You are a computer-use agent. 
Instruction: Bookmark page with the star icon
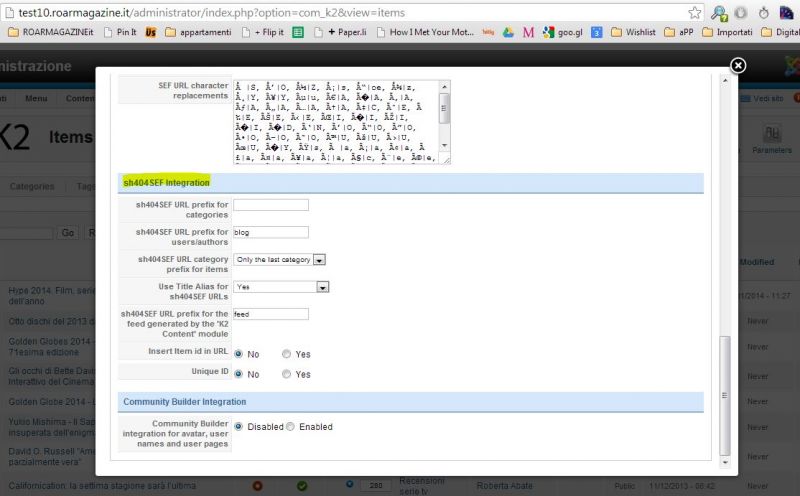tap(694, 13)
